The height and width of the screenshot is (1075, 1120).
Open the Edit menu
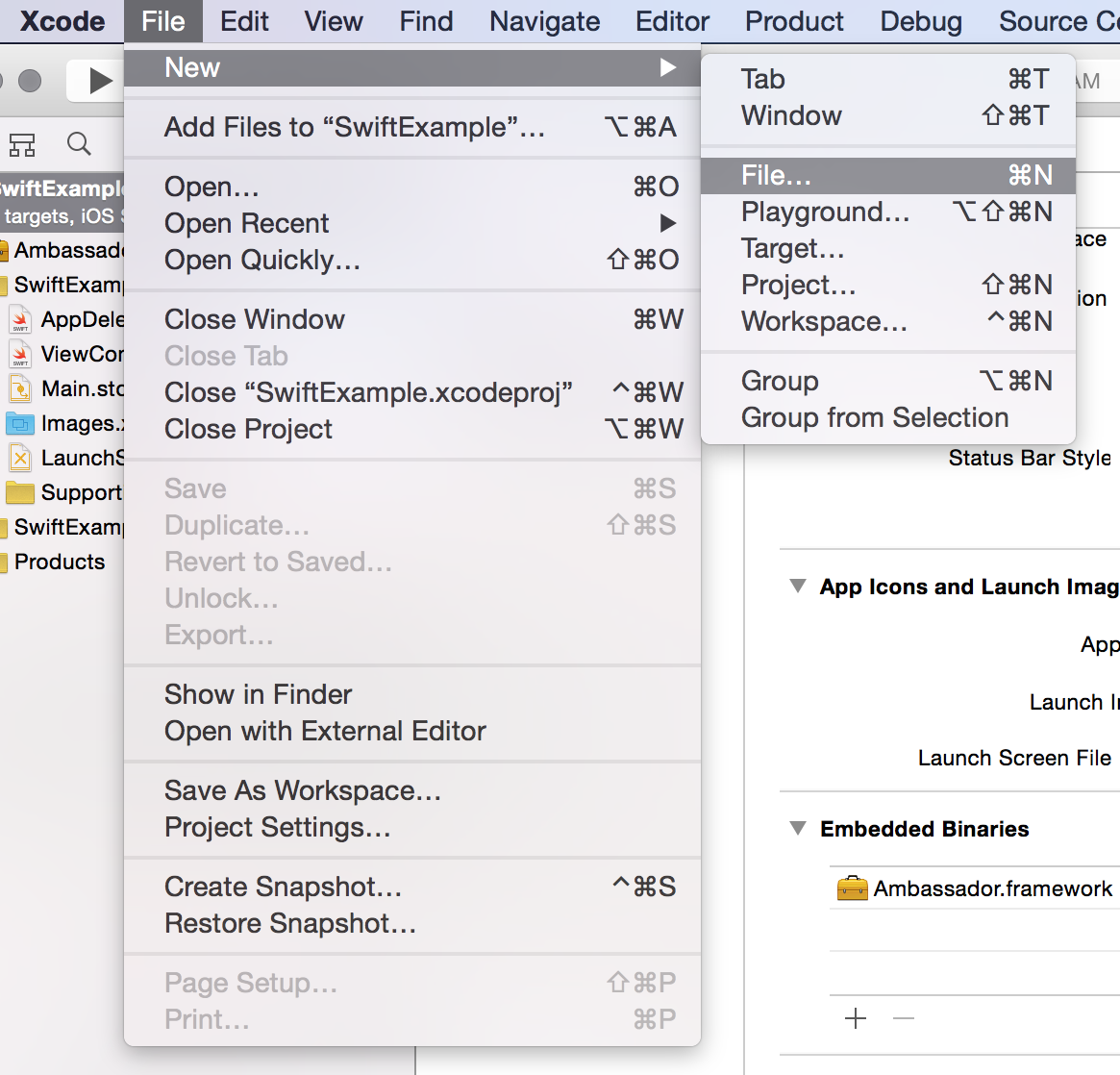point(244,21)
